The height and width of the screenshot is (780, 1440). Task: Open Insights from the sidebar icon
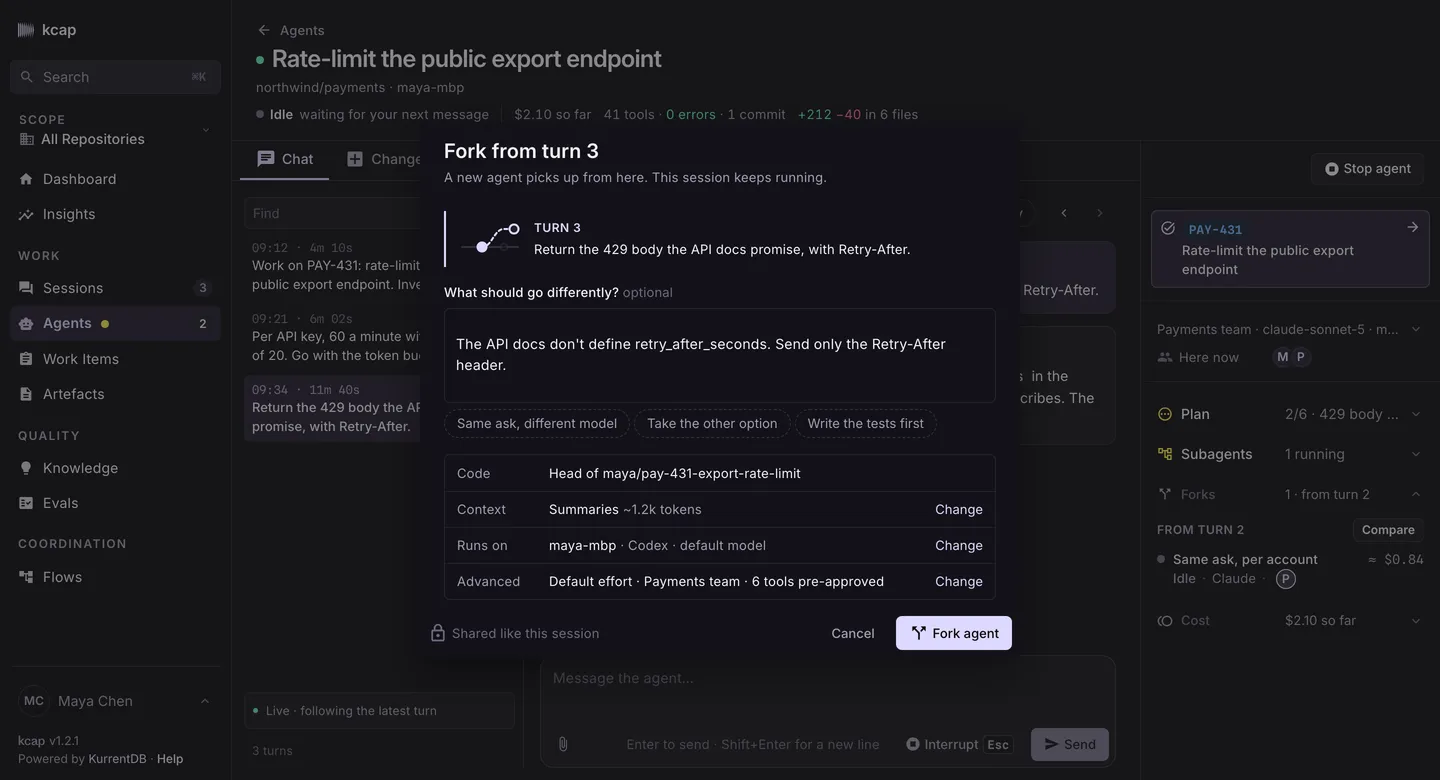click(x=26, y=214)
